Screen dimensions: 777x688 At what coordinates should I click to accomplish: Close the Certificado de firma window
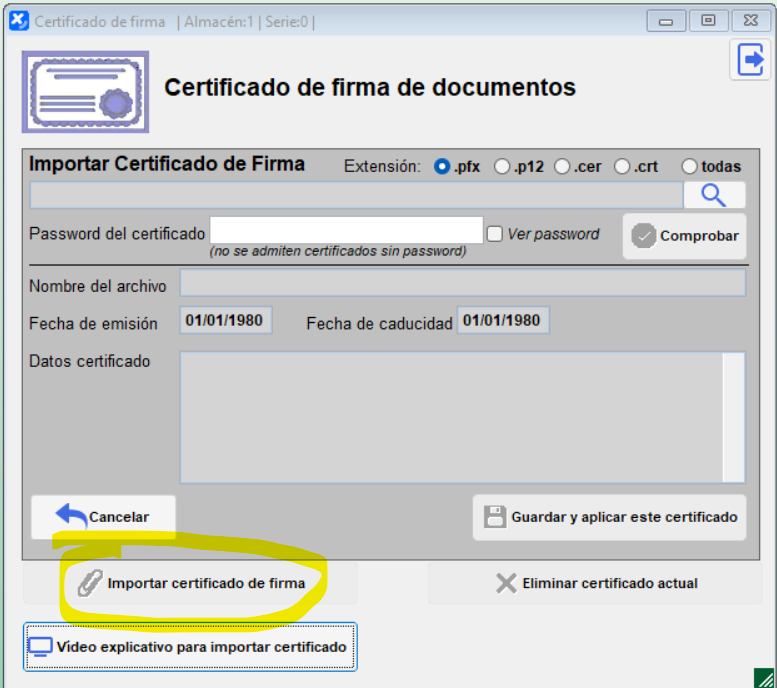(x=751, y=21)
